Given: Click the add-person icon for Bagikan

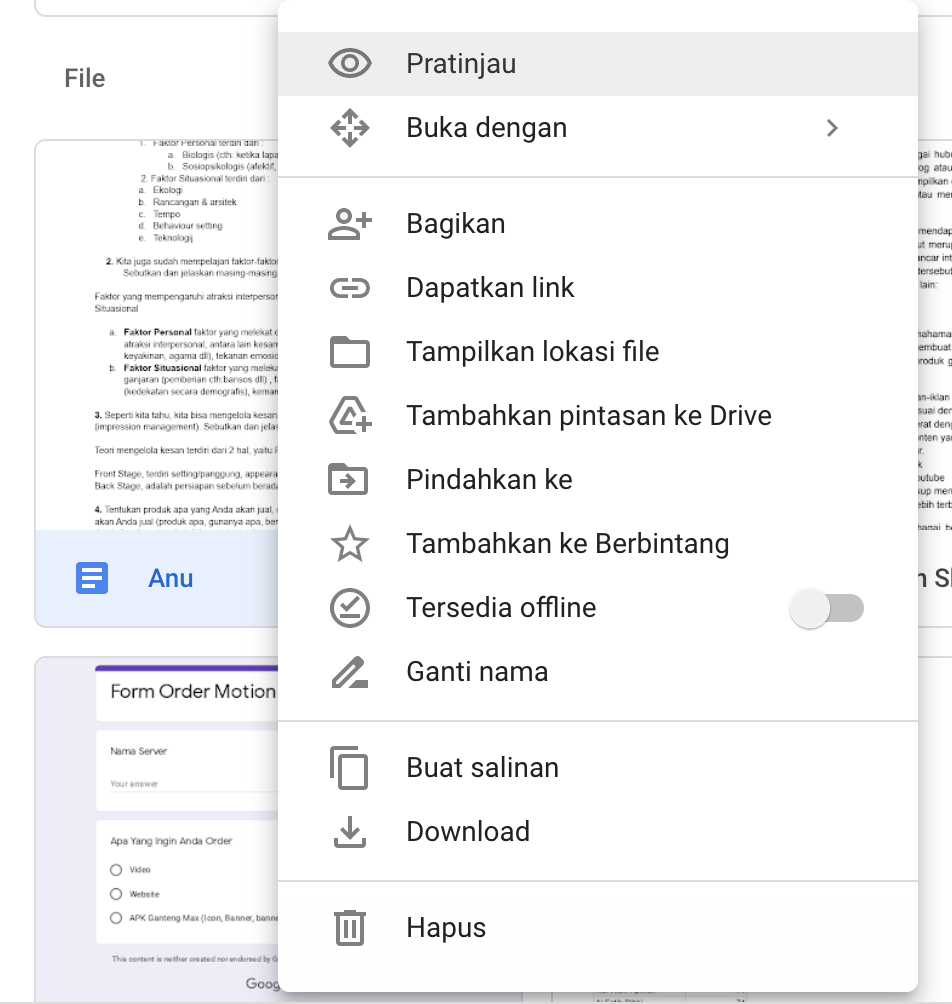Looking at the screenshot, I should (349, 224).
